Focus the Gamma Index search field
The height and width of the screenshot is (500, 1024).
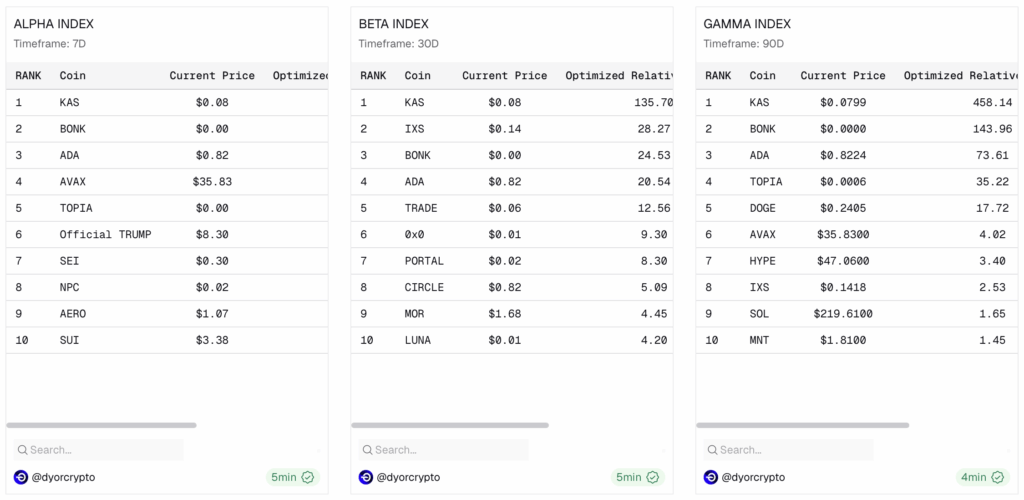[x=795, y=450]
